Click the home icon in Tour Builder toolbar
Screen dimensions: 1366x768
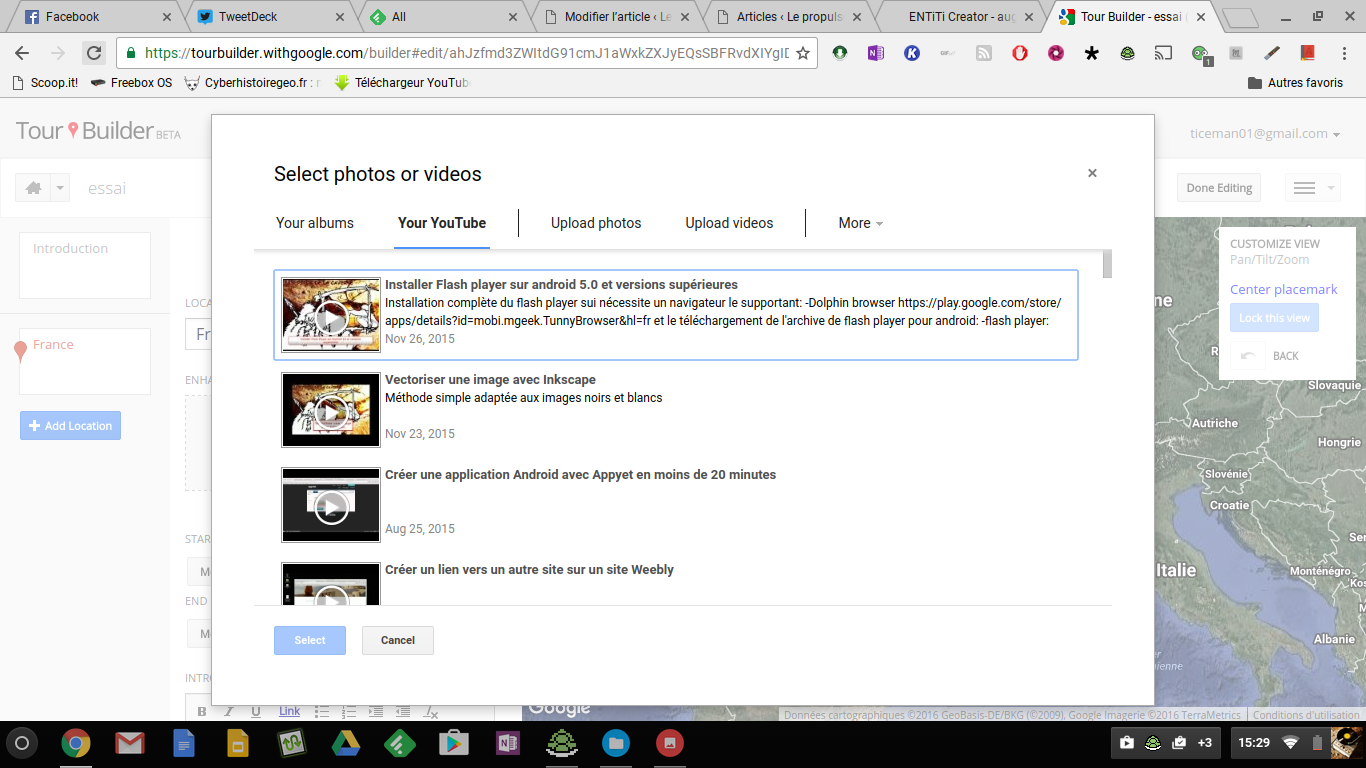pyautogui.click(x=33, y=188)
